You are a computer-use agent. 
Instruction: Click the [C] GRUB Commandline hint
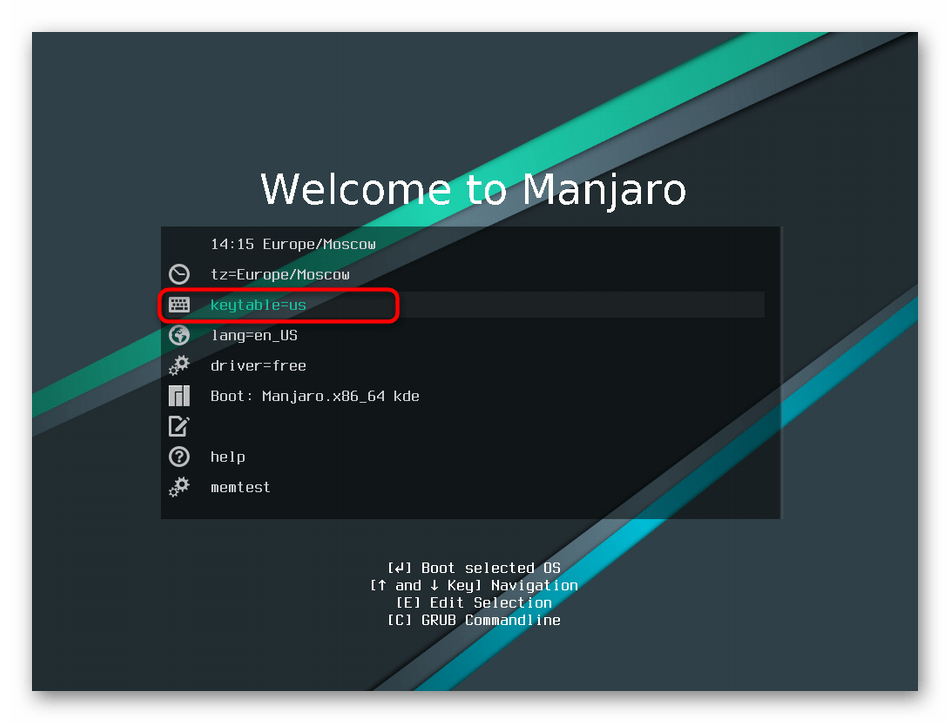474,620
